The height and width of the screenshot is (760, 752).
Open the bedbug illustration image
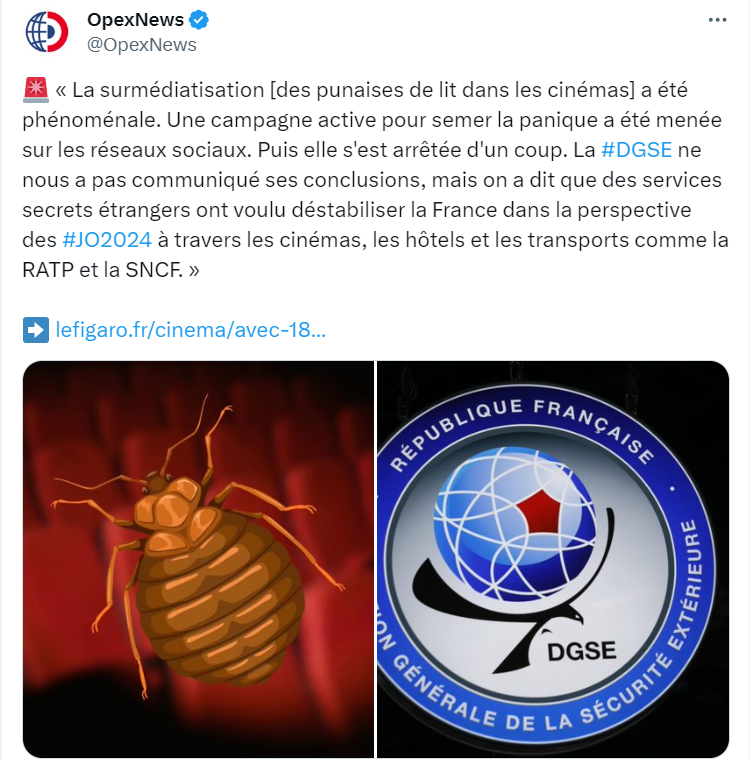coord(198,559)
